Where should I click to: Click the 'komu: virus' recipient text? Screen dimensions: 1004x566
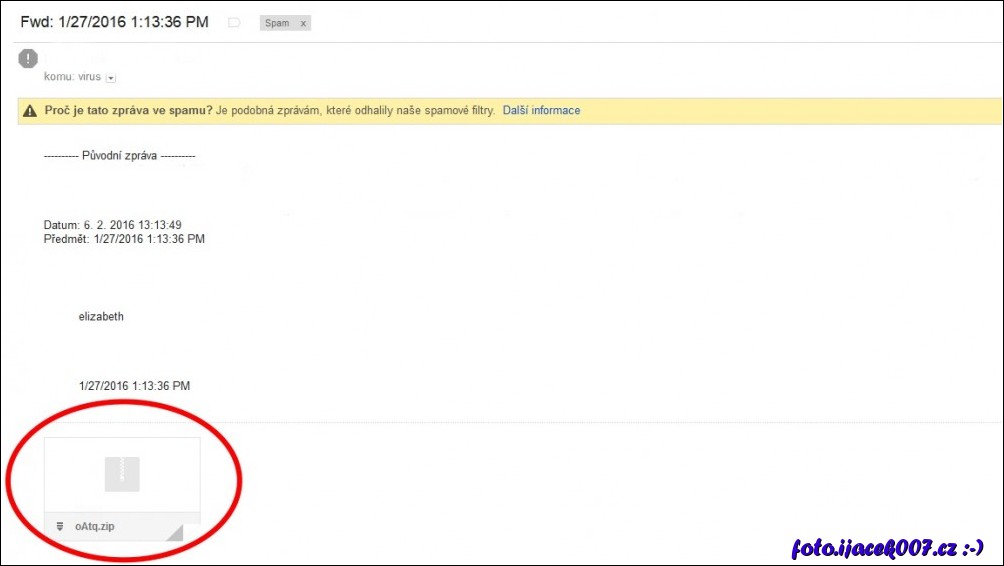pyautogui.click(x=72, y=76)
